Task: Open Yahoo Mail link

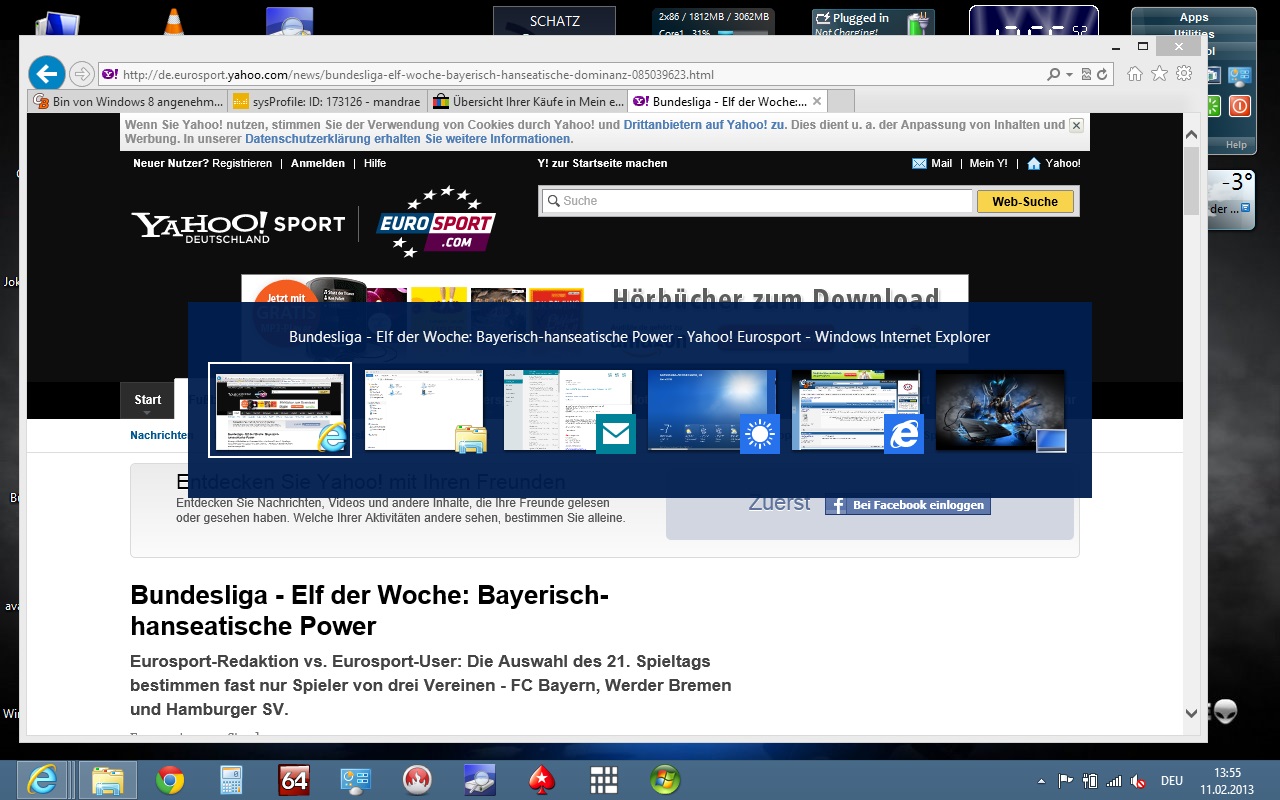Action: tap(932, 163)
